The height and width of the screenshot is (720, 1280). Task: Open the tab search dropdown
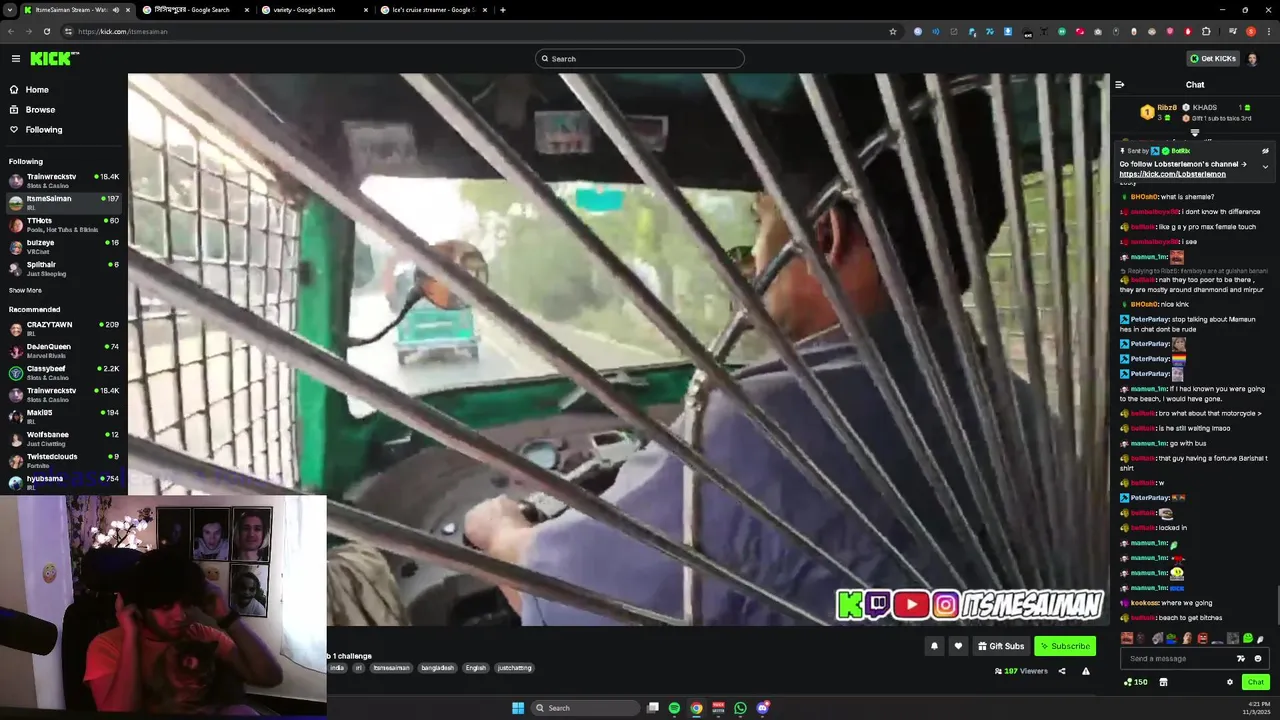pos(9,10)
